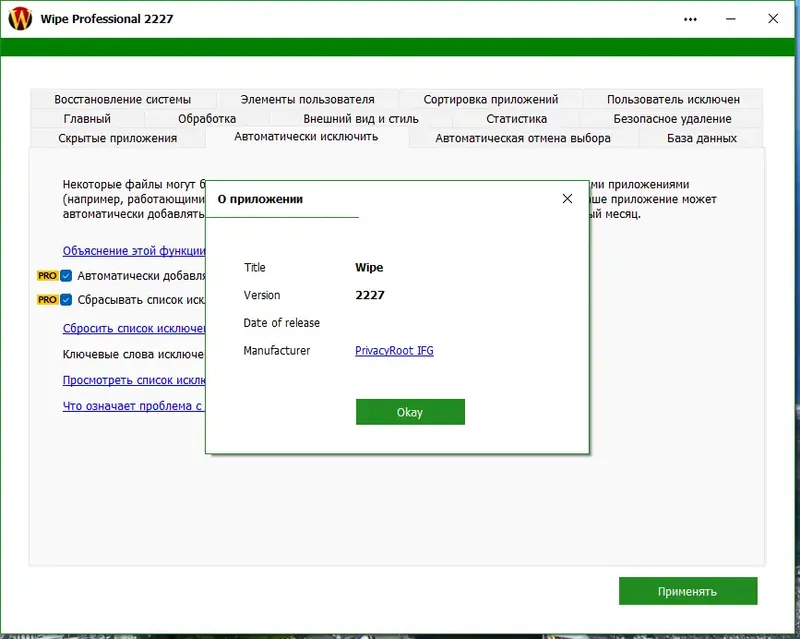Uncheck "Автоматически добавлять" option
Screen dimensions: 800x639
coord(67,274)
